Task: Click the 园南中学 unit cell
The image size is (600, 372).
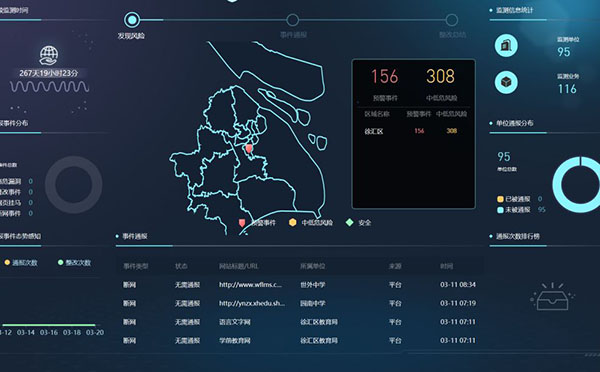Action: 313,303
